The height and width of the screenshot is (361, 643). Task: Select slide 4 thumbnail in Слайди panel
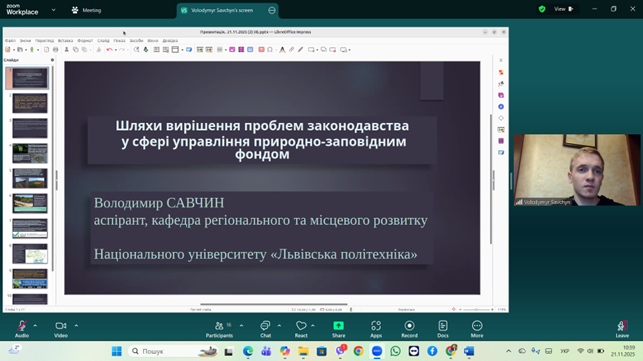[x=30, y=153]
